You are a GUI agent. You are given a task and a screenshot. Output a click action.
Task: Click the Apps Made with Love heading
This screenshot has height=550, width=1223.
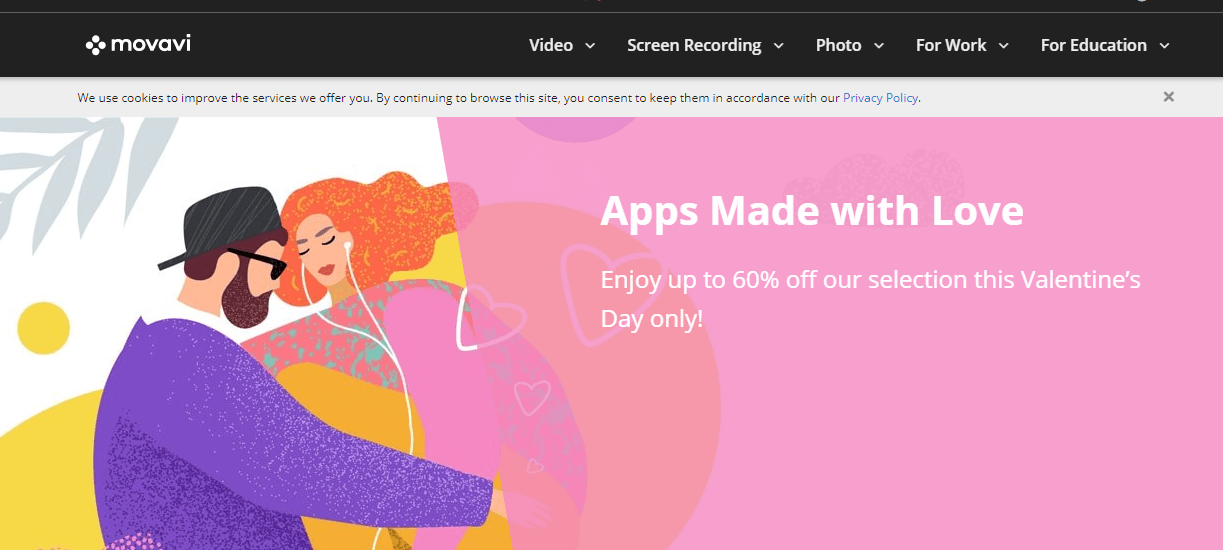(812, 211)
